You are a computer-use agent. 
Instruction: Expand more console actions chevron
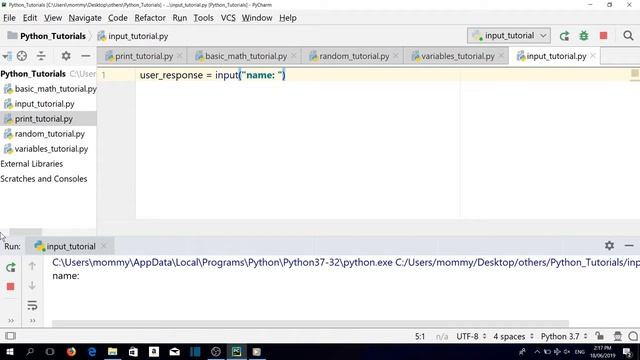click(x=32, y=321)
